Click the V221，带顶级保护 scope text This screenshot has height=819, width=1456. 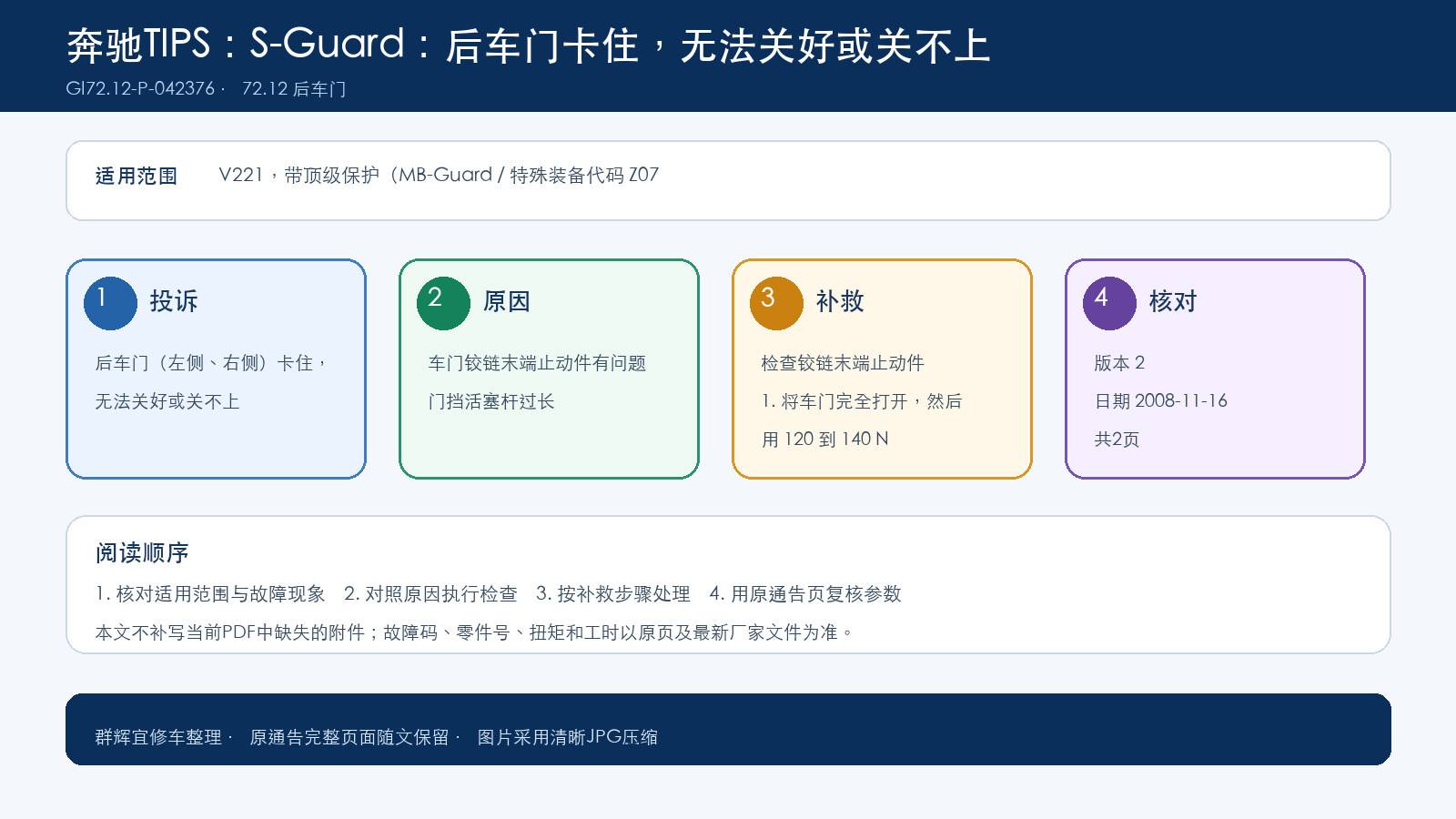(439, 175)
